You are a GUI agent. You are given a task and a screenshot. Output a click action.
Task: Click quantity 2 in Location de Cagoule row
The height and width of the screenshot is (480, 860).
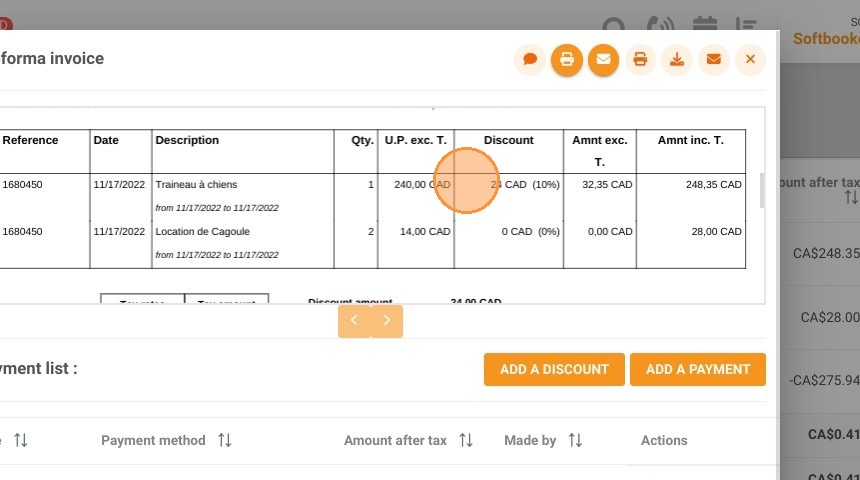(371, 231)
